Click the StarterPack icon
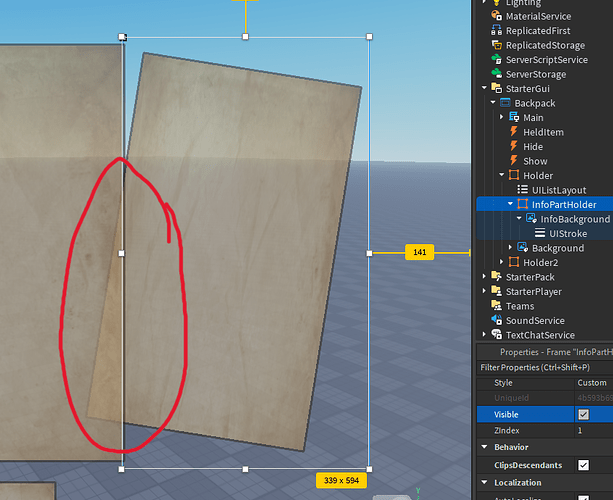 (x=496, y=276)
